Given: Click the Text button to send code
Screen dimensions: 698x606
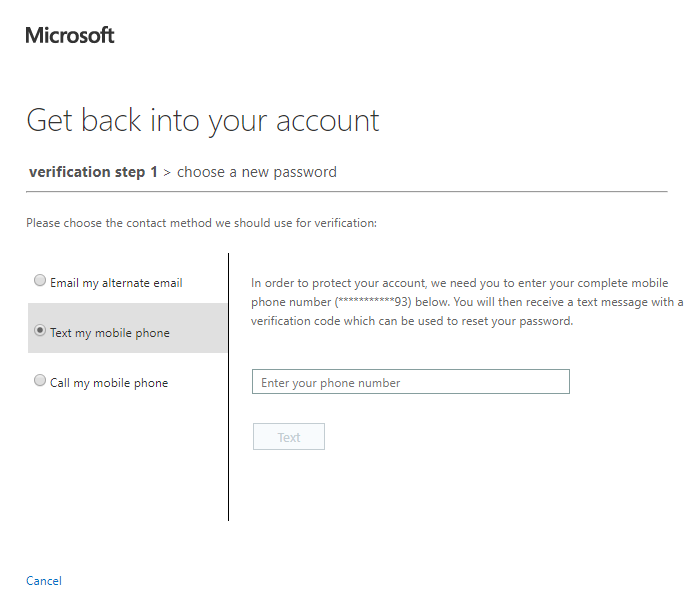Looking at the screenshot, I should point(288,436).
